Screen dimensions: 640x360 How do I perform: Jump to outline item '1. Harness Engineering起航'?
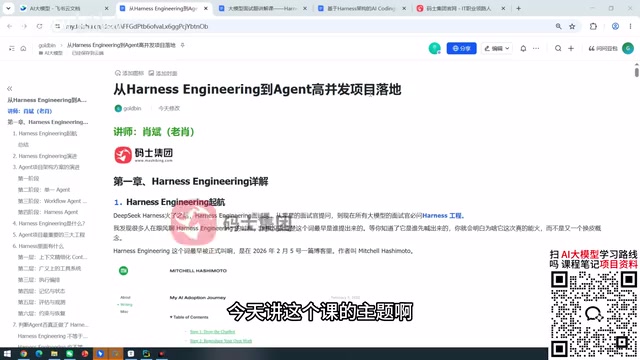tap(45, 133)
